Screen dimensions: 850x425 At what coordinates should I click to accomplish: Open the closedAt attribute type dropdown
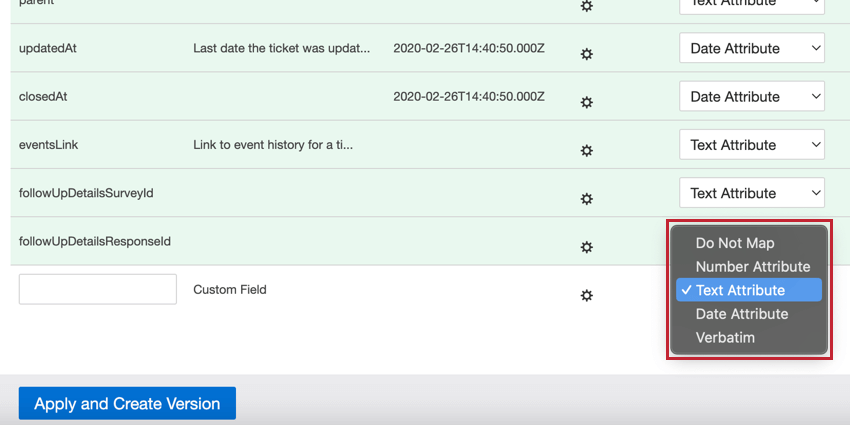click(751, 96)
